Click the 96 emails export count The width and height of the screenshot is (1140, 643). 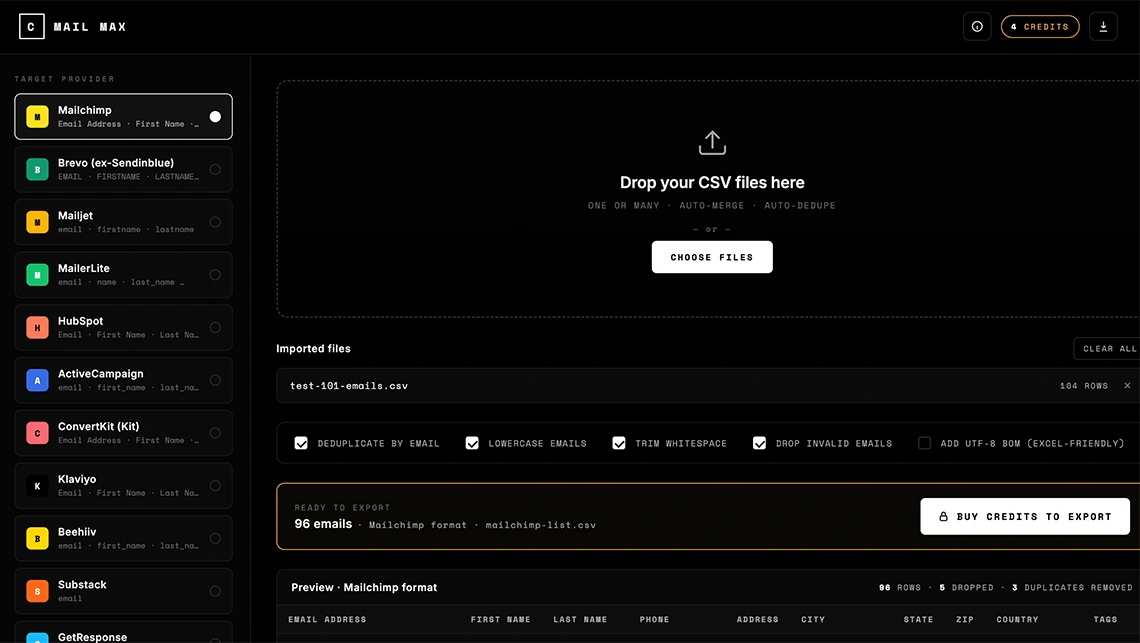323,524
